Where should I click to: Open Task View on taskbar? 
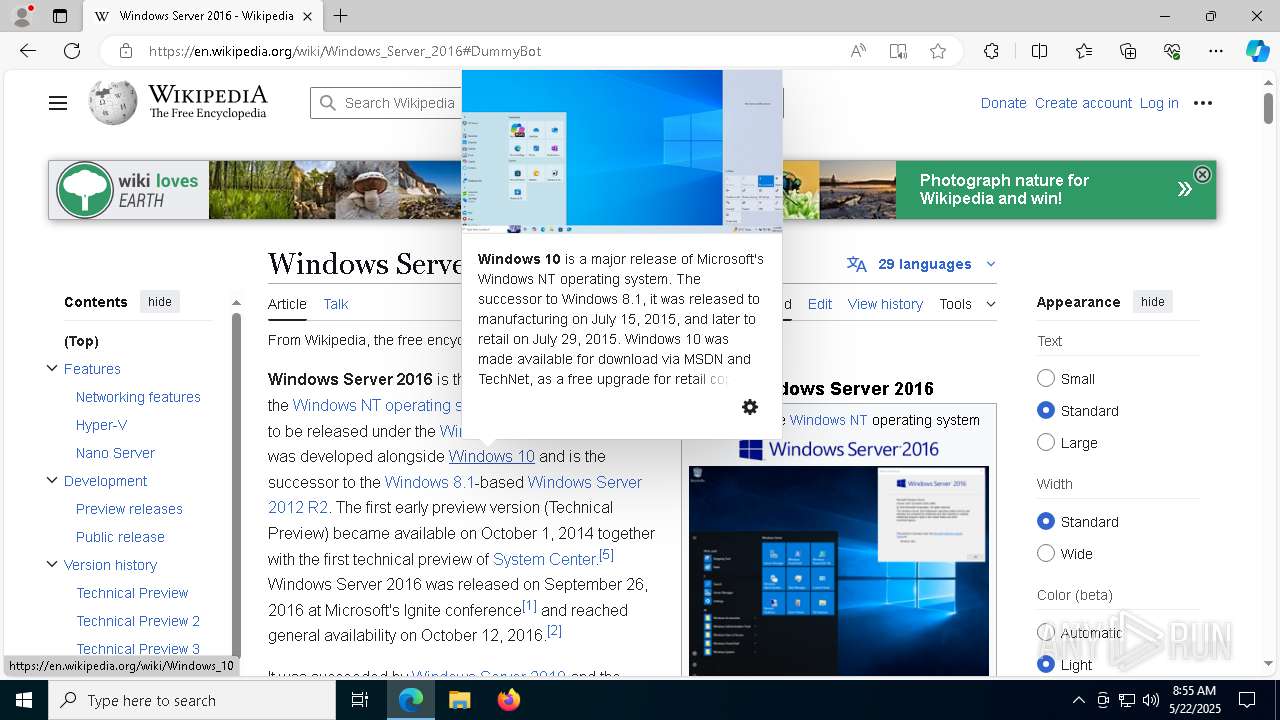point(360,700)
